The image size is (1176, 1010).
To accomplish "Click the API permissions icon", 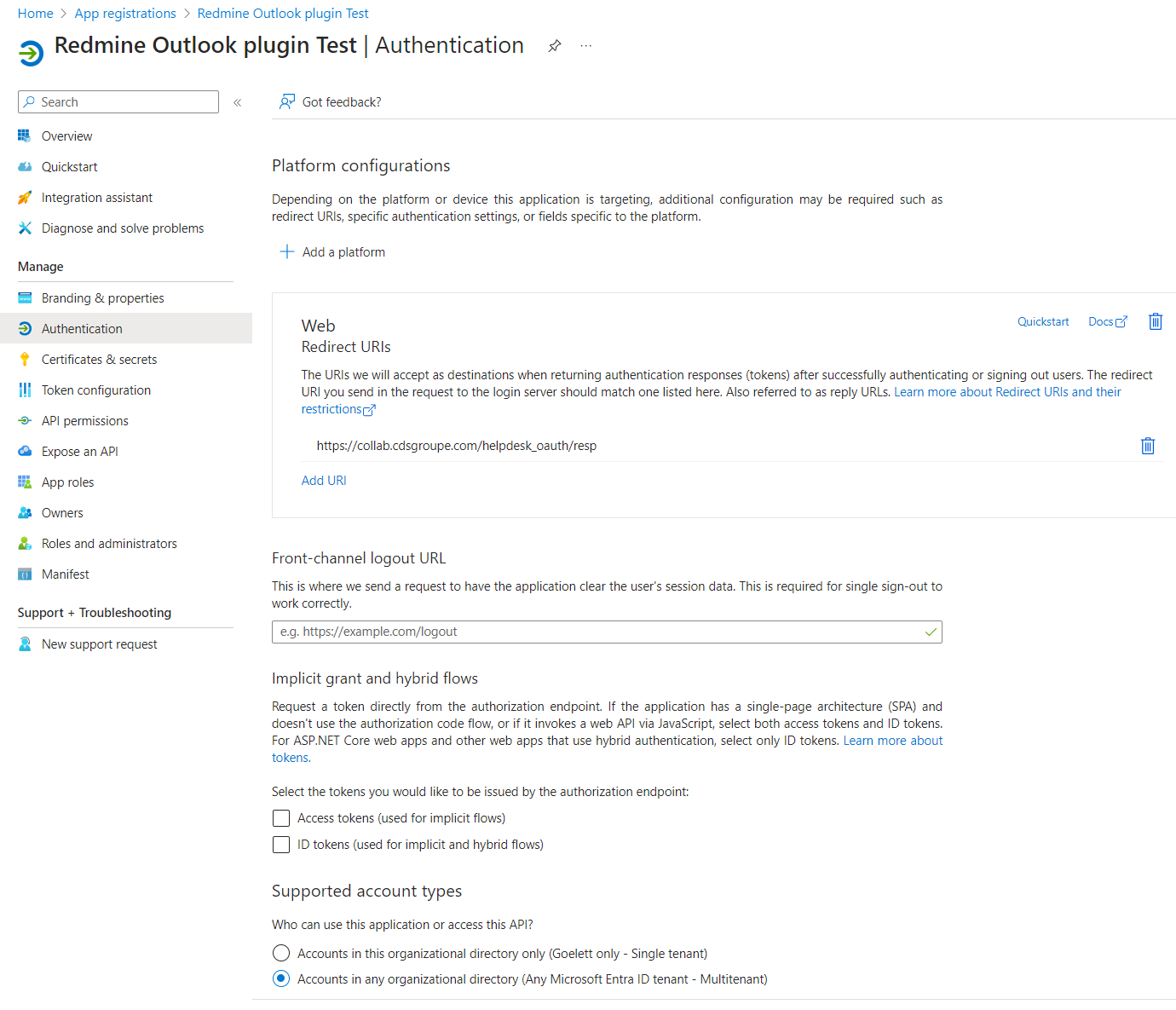I will click(x=25, y=421).
